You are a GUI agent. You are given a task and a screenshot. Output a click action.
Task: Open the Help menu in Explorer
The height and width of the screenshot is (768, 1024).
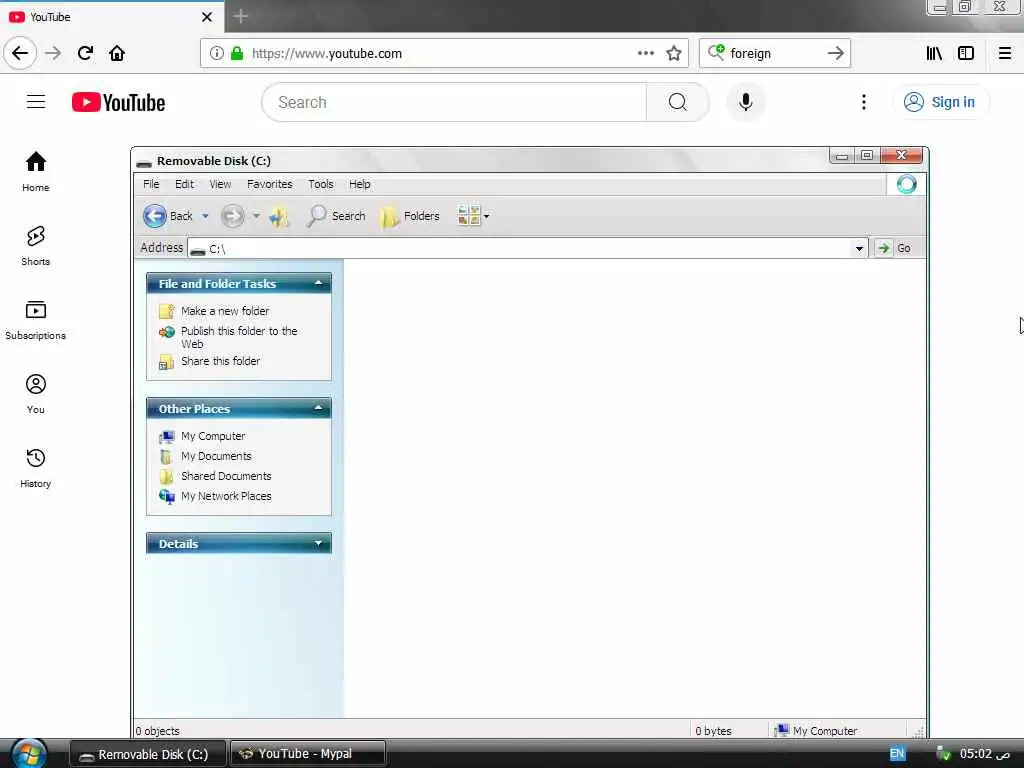tap(359, 184)
